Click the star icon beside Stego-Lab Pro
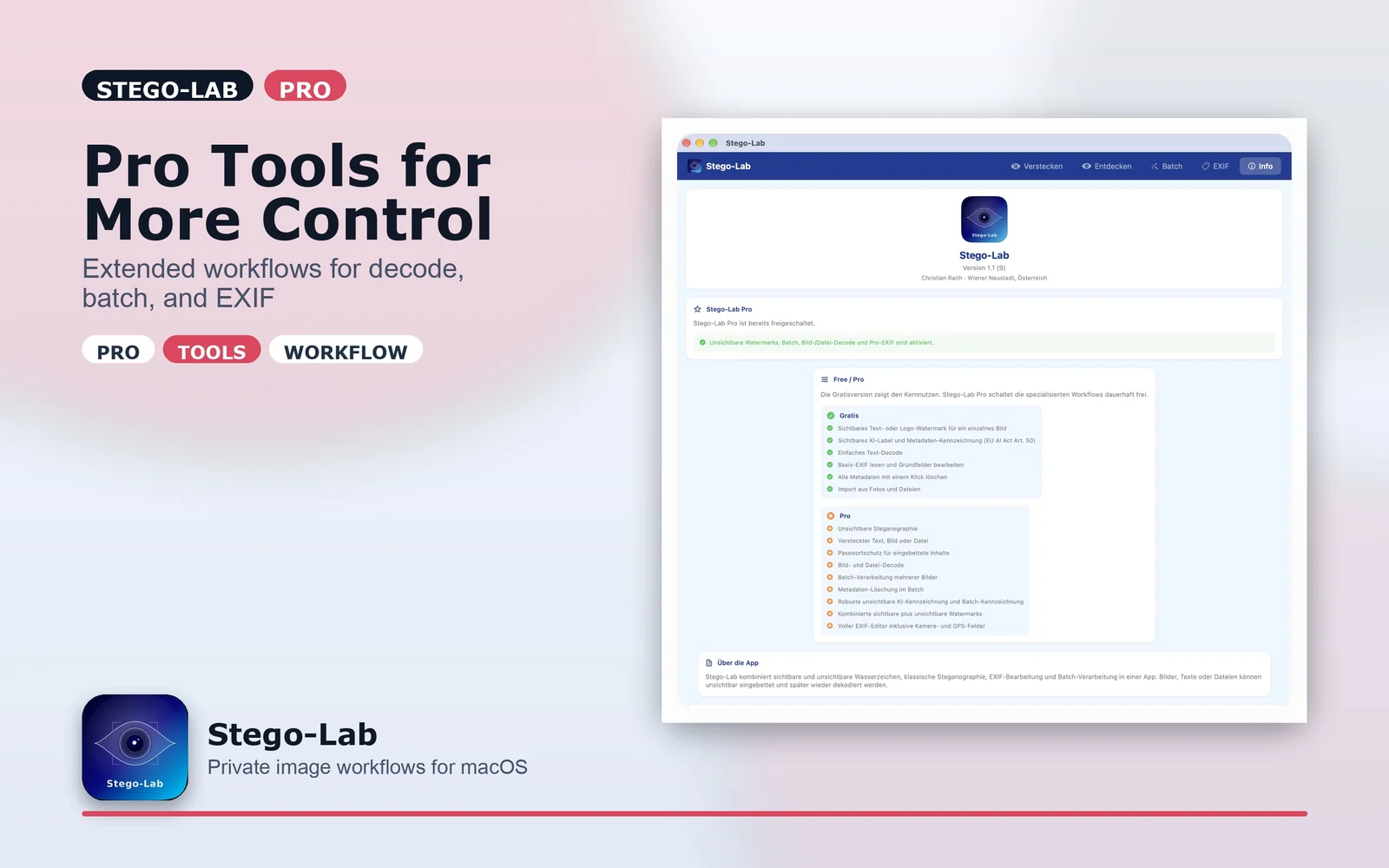 pyautogui.click(x=697, y=309)
